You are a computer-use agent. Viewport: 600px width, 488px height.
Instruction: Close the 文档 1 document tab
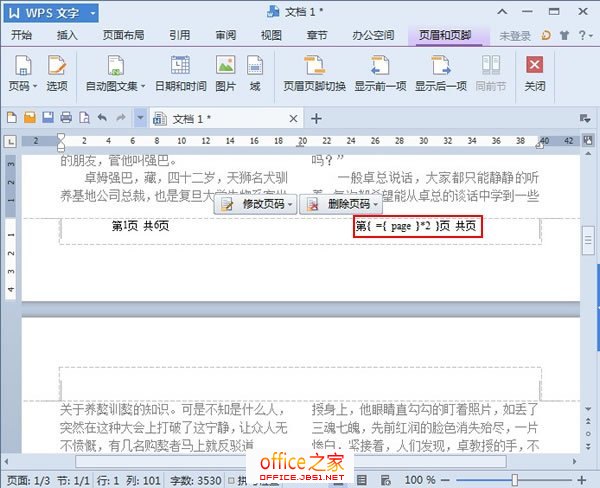(293, 119)
